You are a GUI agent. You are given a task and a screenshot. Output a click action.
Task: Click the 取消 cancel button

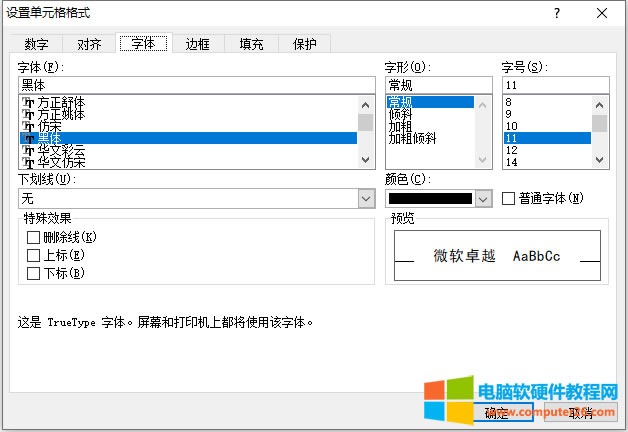tap(580, 412)
